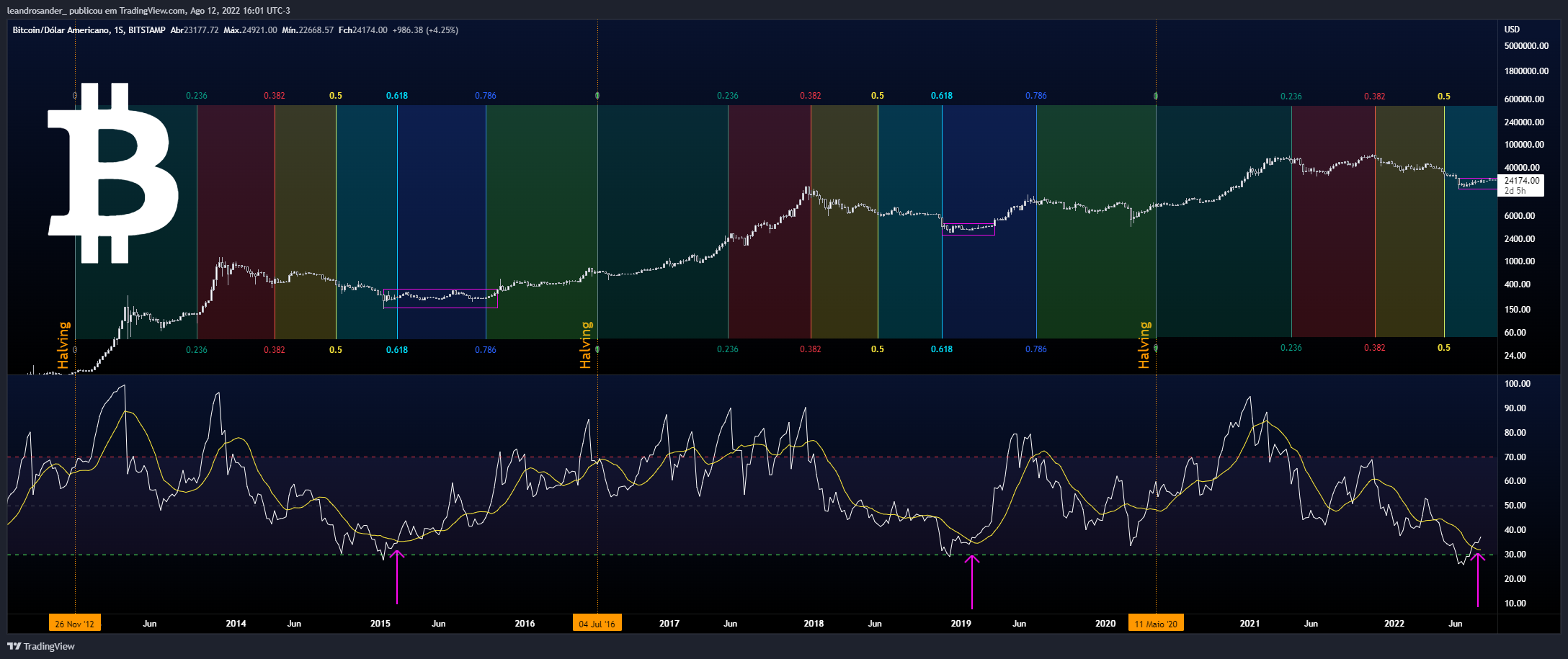Click the low value Mín.22668.57

[308, 30]
